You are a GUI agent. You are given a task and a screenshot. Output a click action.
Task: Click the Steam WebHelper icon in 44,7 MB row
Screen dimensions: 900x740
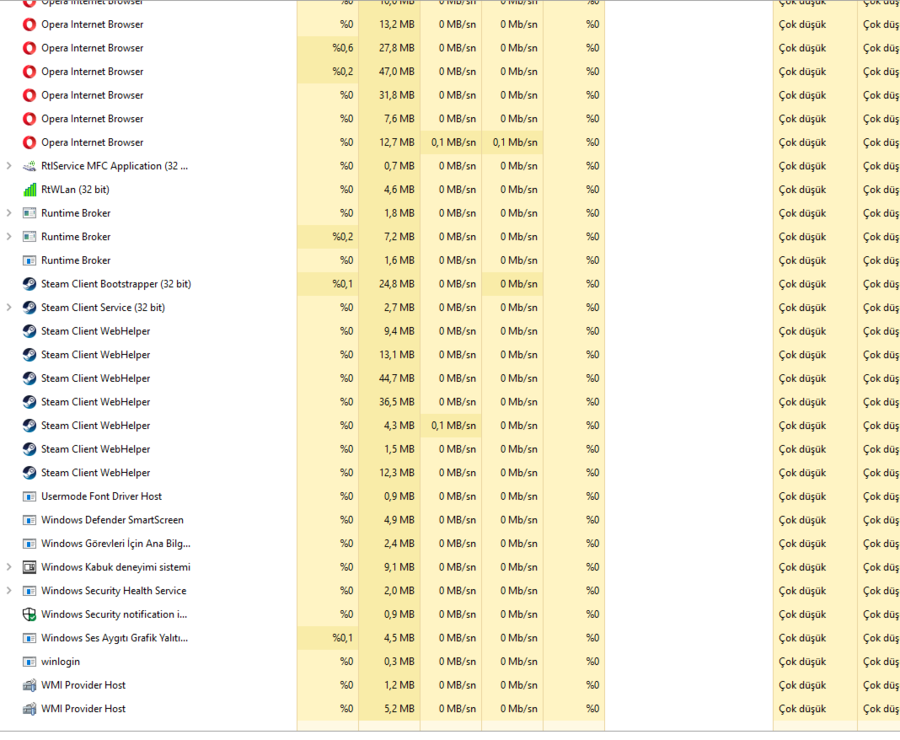pyautogui.click(x=29, y=378)
